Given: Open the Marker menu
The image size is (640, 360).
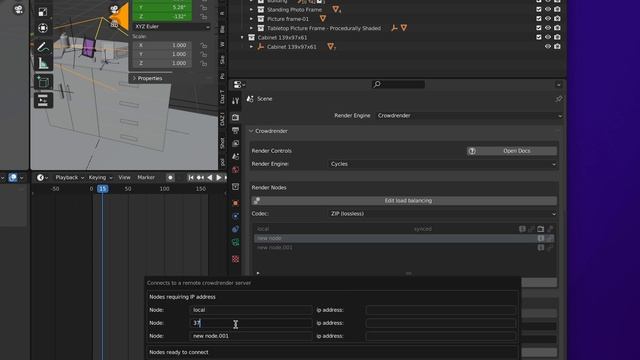Looking at the screenshot, I should point(146,178).
